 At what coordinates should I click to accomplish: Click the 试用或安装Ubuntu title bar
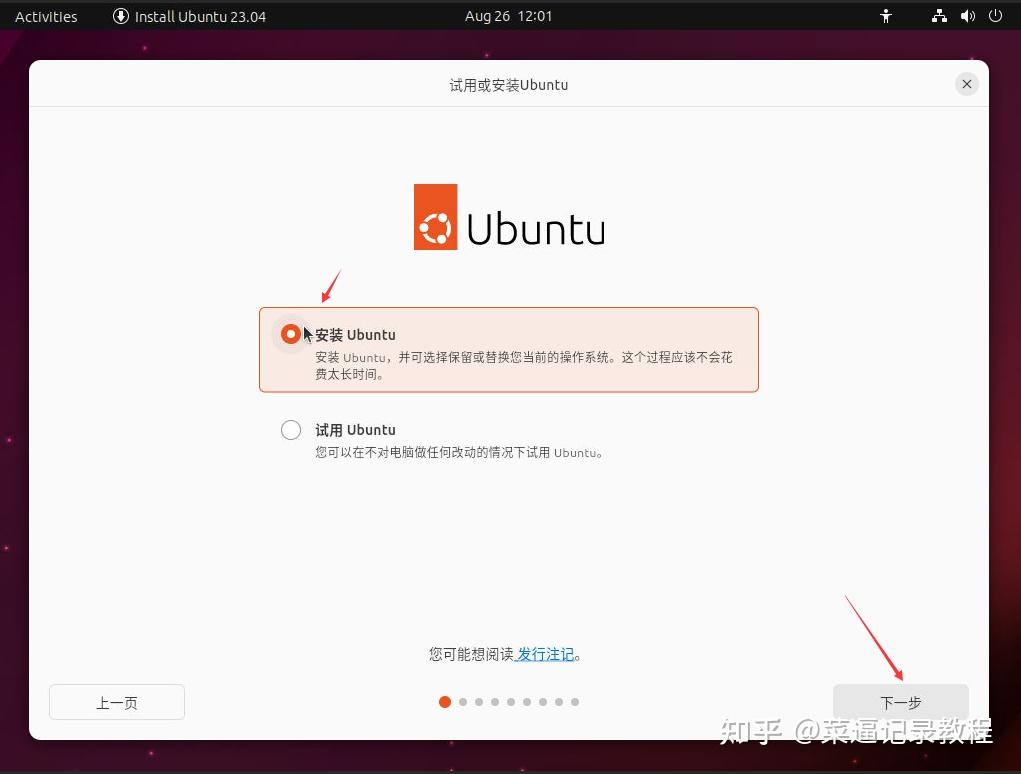[x=508, y=85]
